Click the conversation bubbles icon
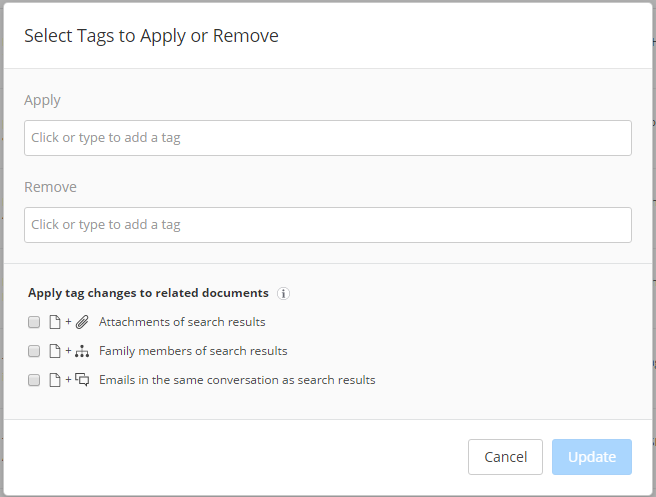The width and height of the screenshot is (656, 497). [x=82, y=380]
